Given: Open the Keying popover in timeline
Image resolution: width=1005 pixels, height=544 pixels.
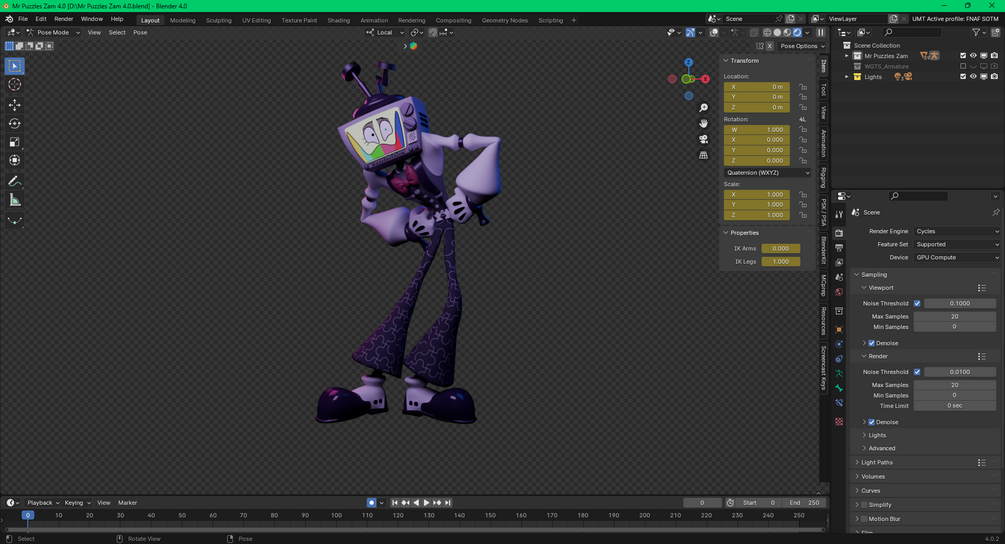Looking at the screenshot, I should [77, 502].
